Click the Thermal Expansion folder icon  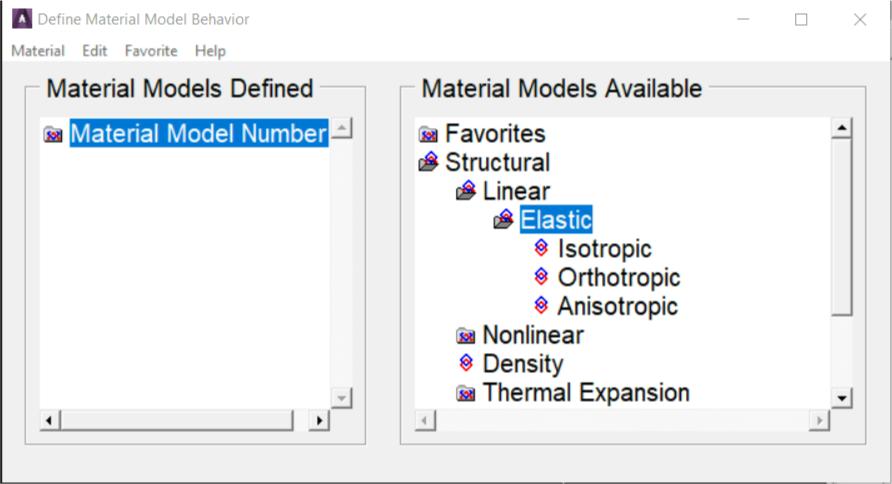465,393
